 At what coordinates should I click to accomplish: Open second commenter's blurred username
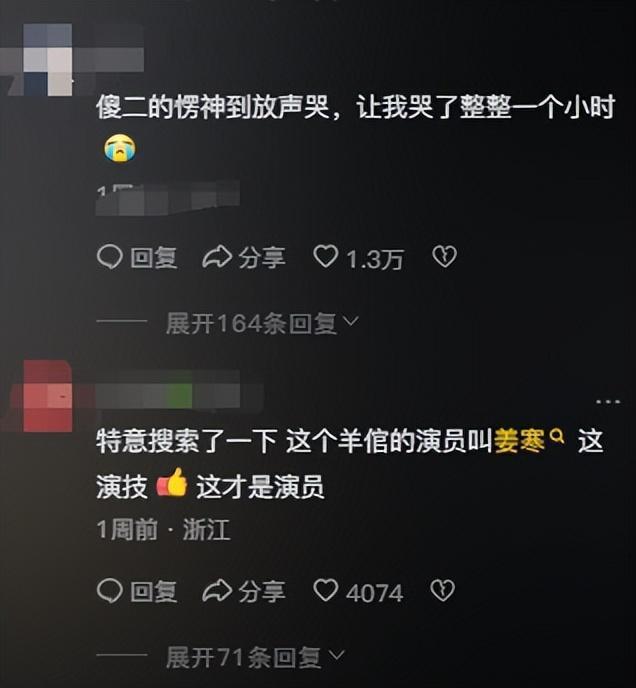coord(169,390)
